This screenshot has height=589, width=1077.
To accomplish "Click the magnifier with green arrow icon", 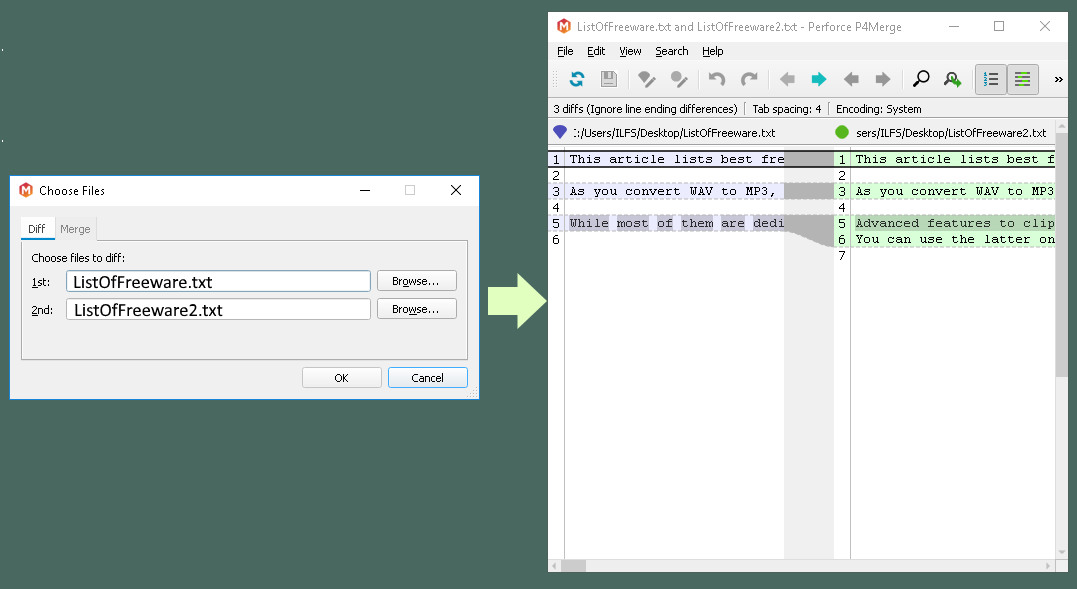I will [953, 80].
